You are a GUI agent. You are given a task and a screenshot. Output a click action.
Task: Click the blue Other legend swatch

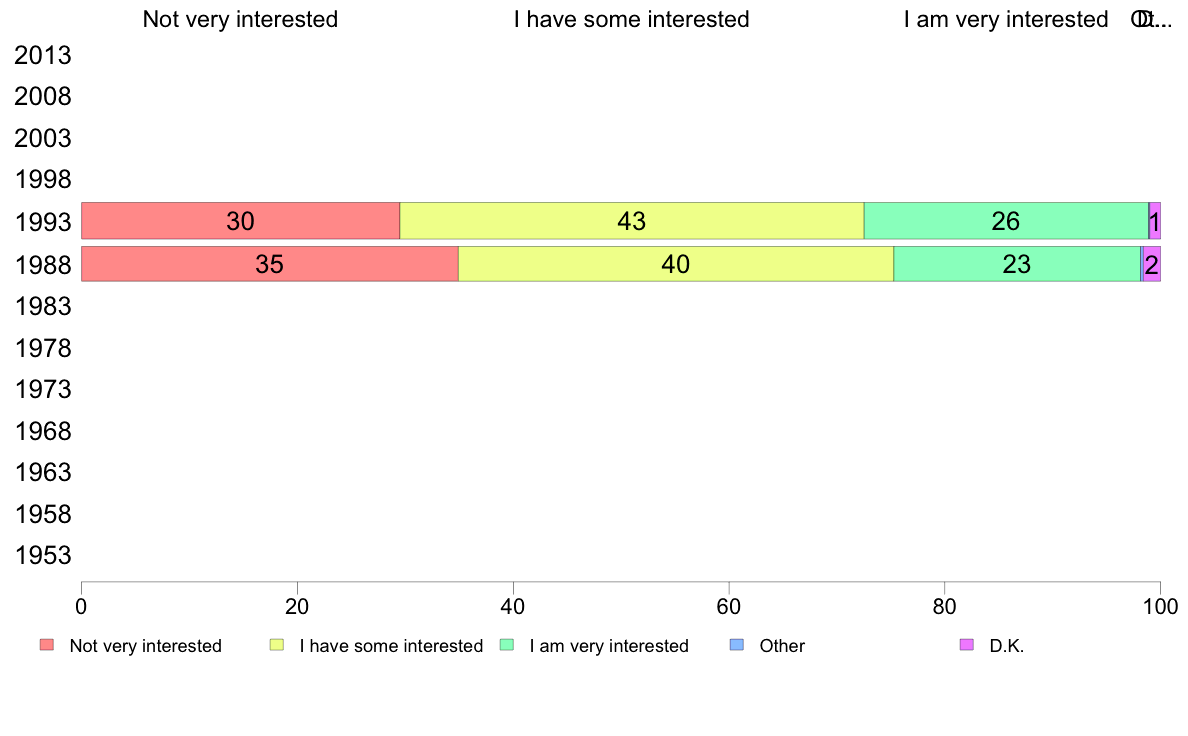point(736,645)
